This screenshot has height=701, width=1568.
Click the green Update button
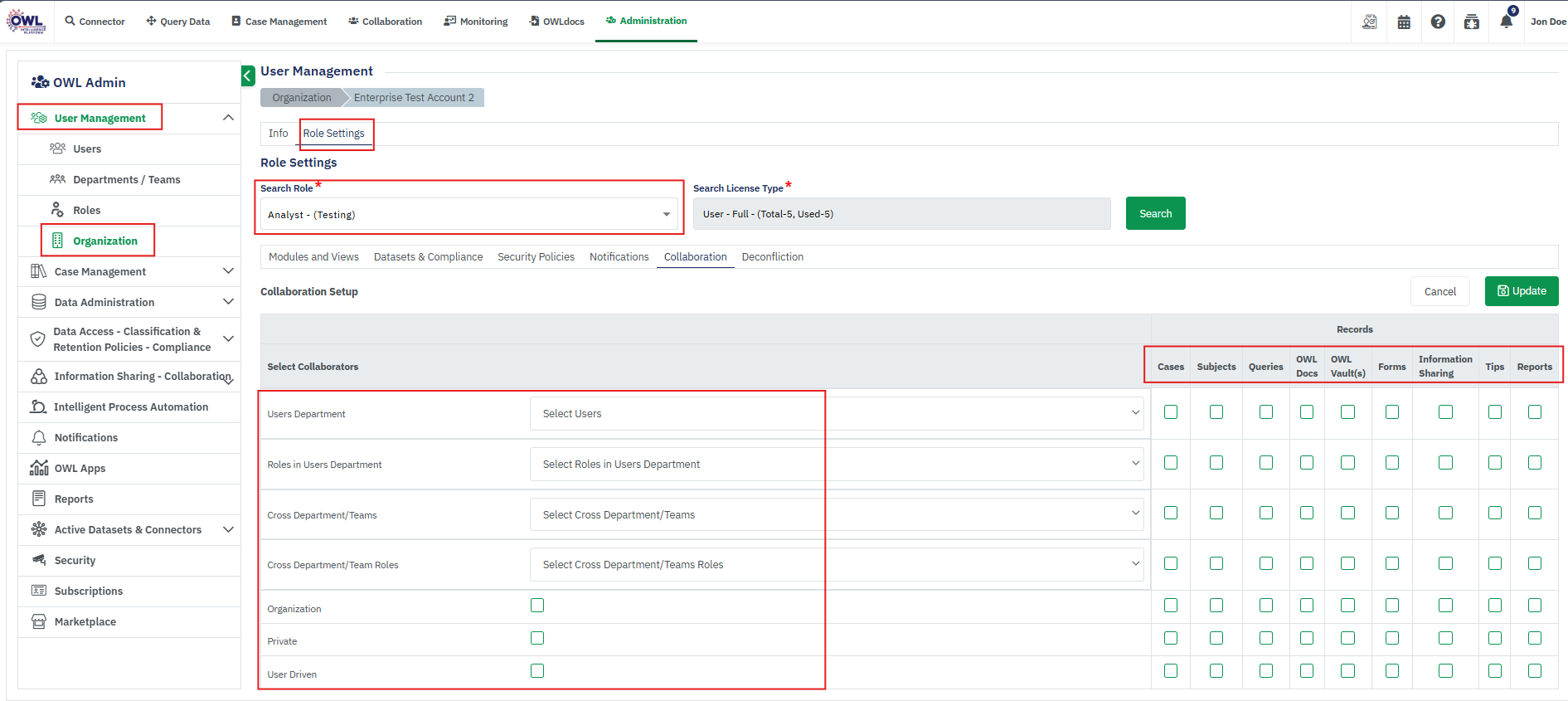[1521, 291]
